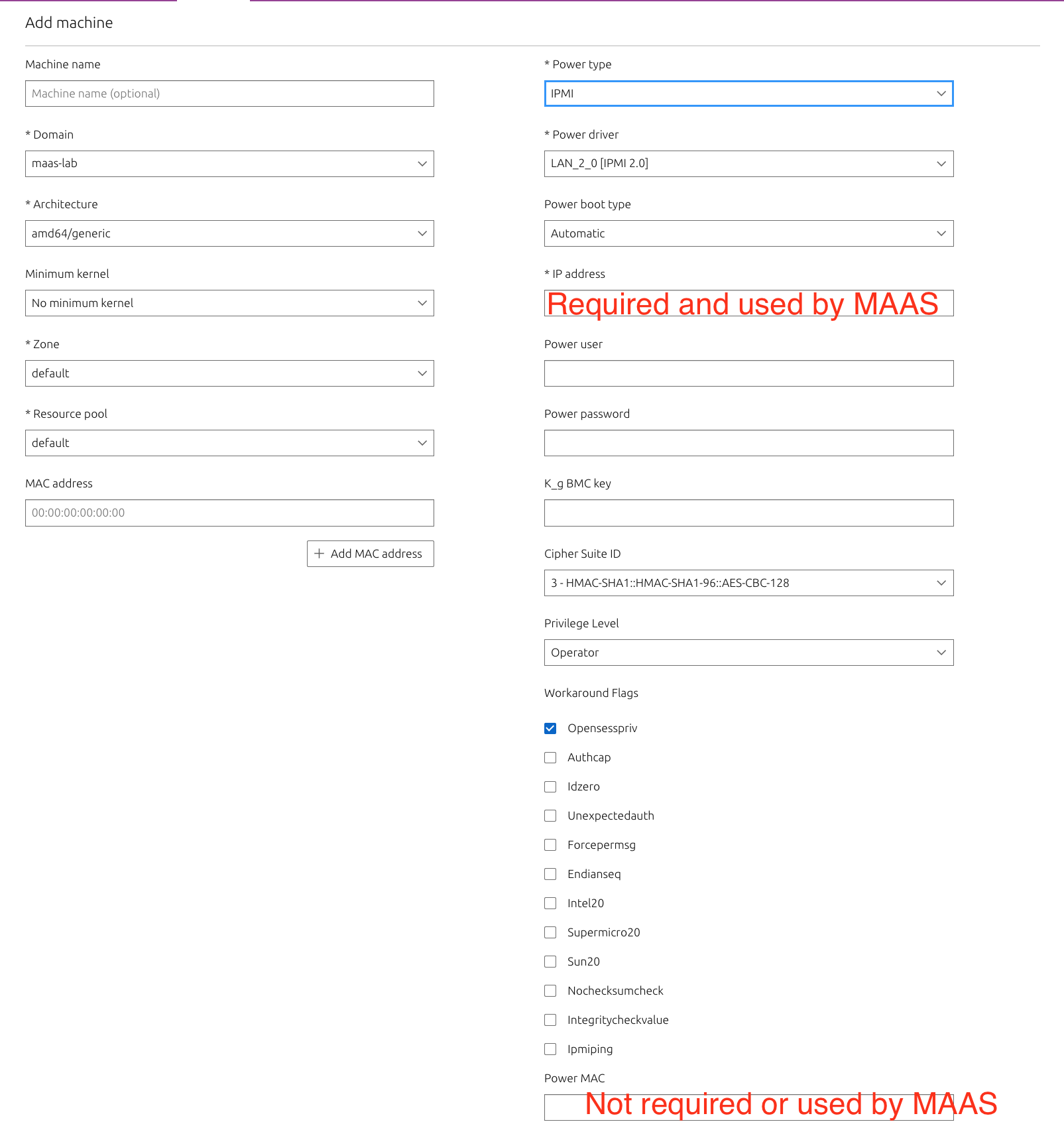1064x1130 pixels.
Task: Click the Add MAC address button
Action: coord(370,554)
